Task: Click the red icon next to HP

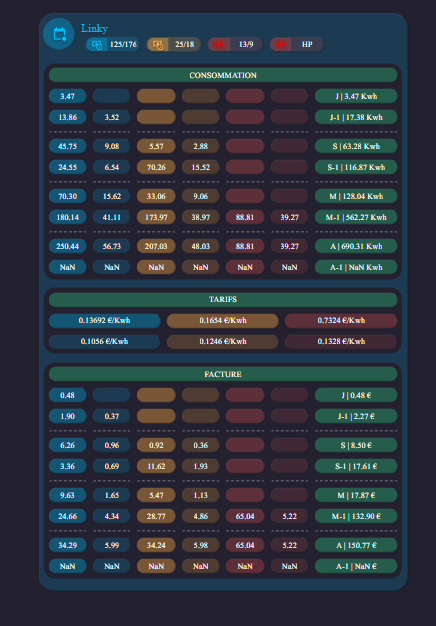Action: (x=281, y=45)
